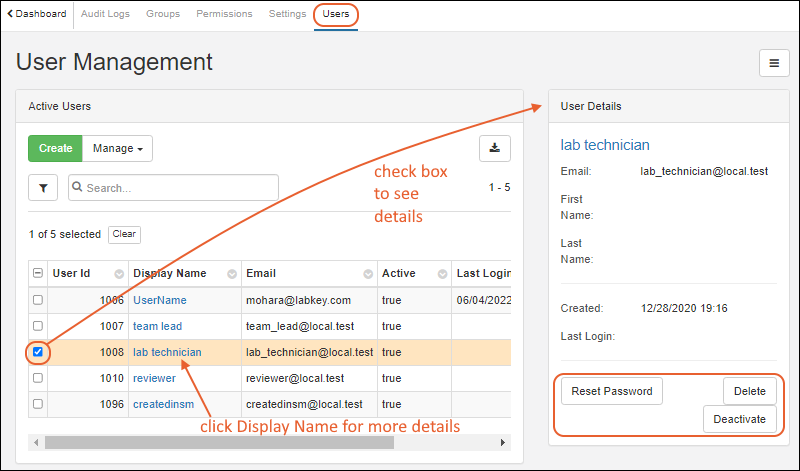Open the Display Name column menu

(x=232, y=274)
